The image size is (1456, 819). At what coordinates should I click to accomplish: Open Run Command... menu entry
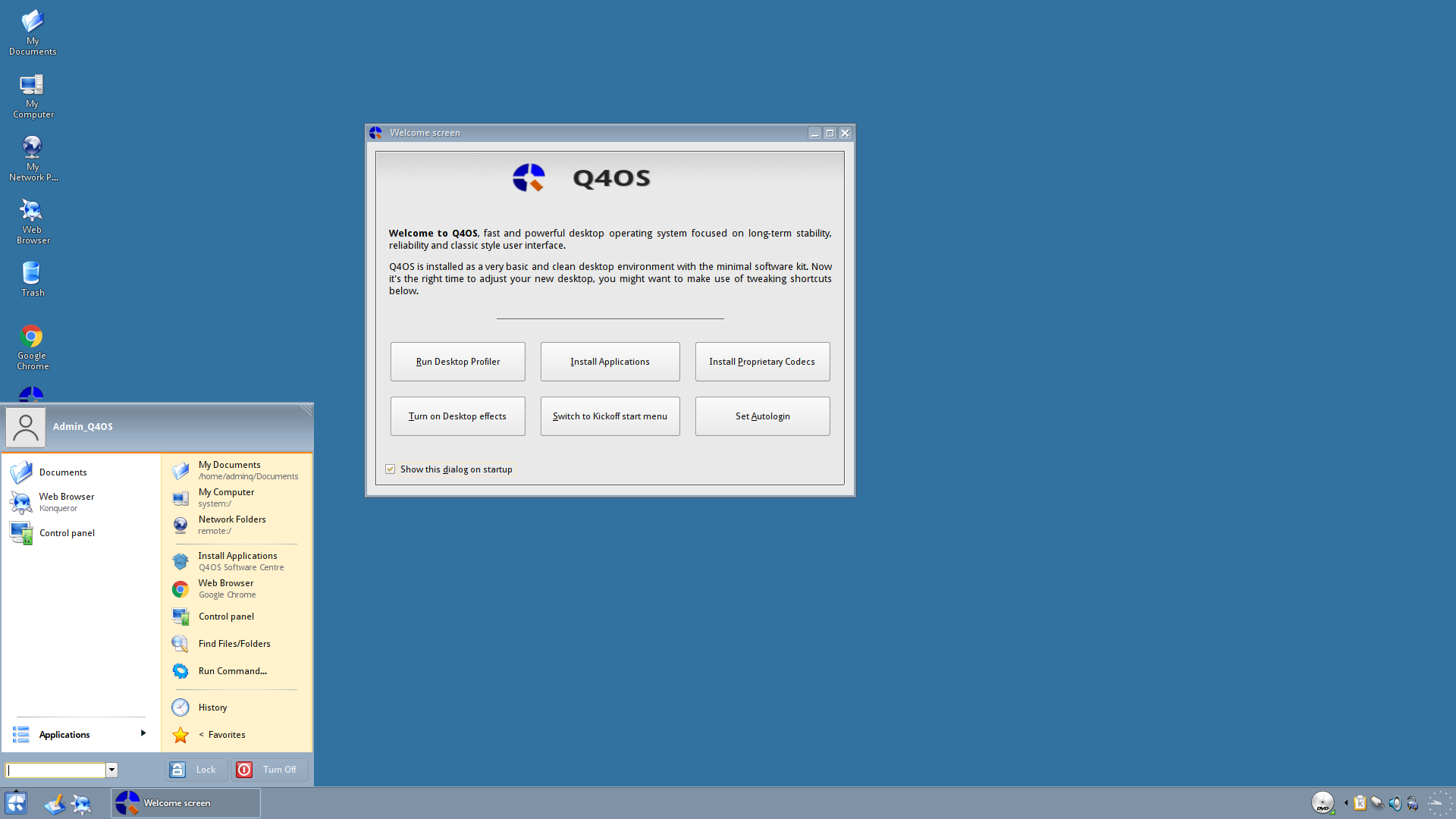237,670
